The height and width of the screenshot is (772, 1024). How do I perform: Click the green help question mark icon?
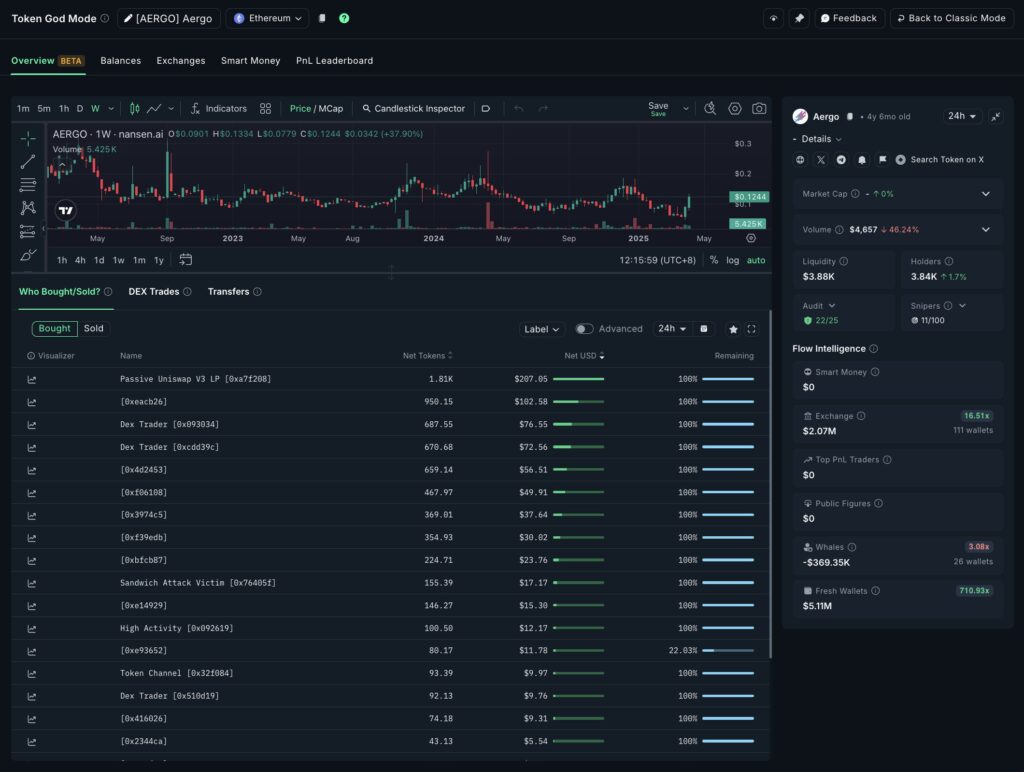pyautogui.click(x=344, y=18)
